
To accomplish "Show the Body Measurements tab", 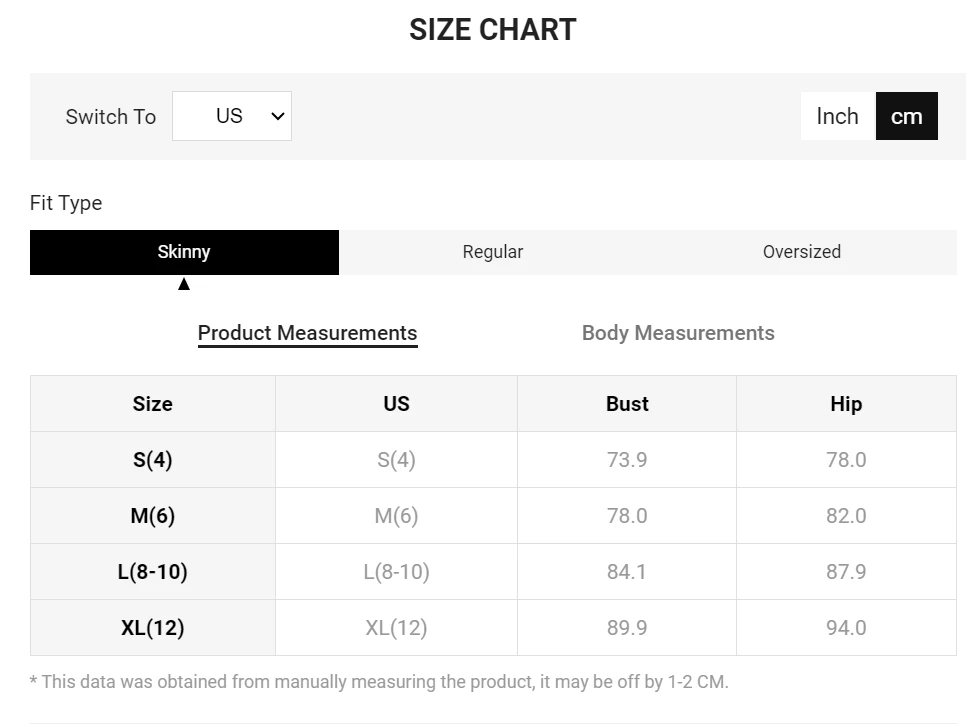I will click(x=678, y=333).
